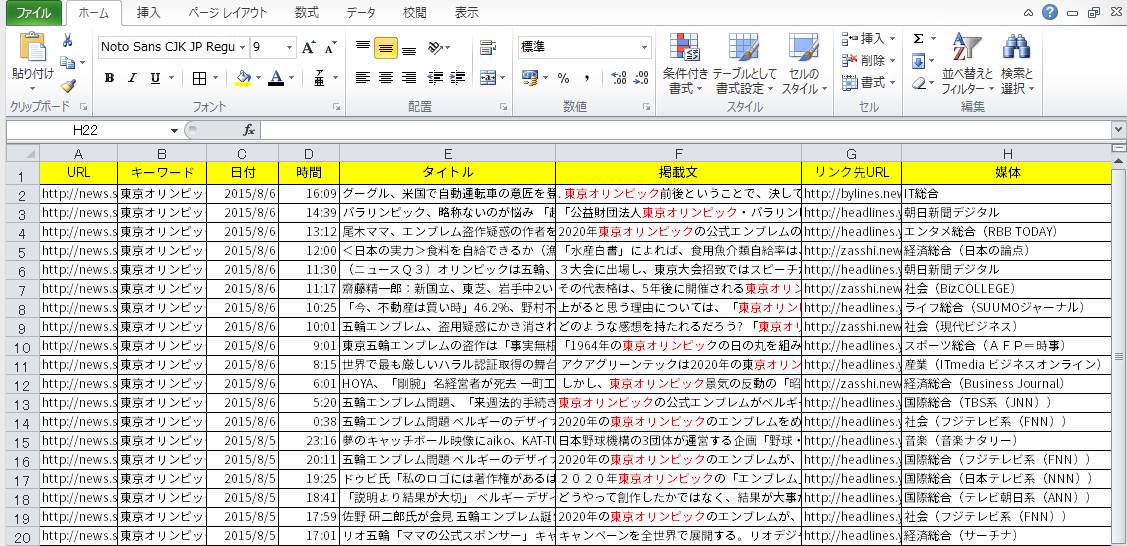This screenshot has height=546, width=1127.
Task: Increase font size with large A icon
Action: pos(308,47)
